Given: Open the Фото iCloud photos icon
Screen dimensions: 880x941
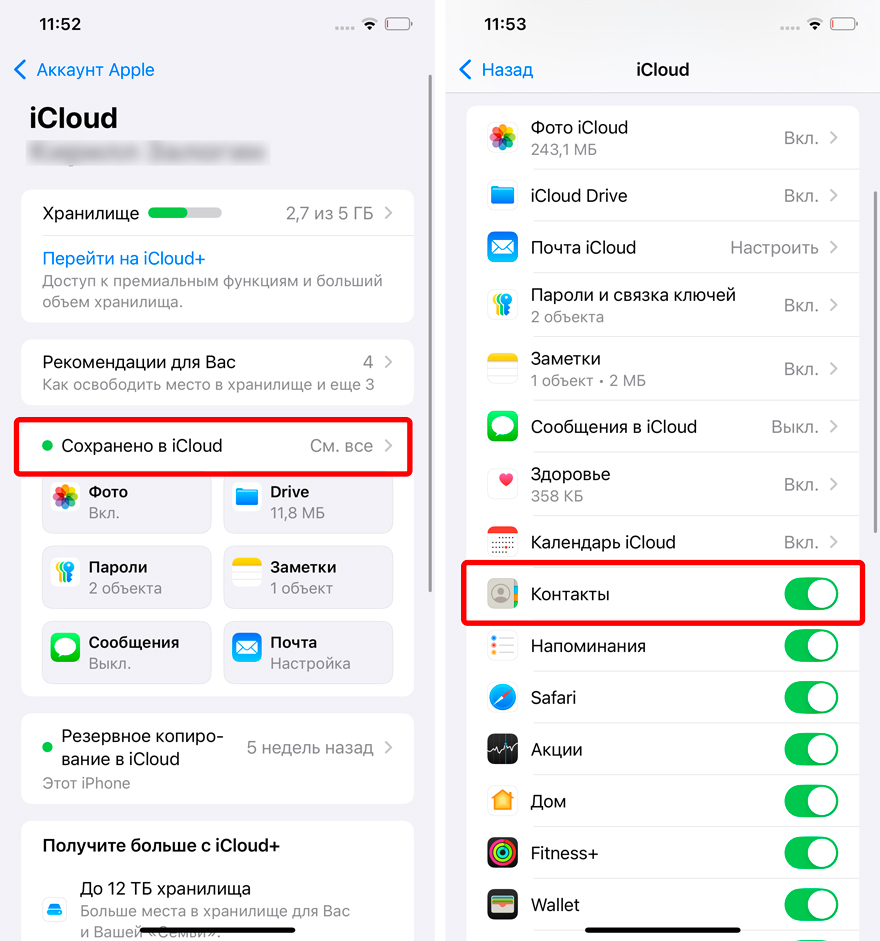Looking at the screenshot, I should click(502, 137).
